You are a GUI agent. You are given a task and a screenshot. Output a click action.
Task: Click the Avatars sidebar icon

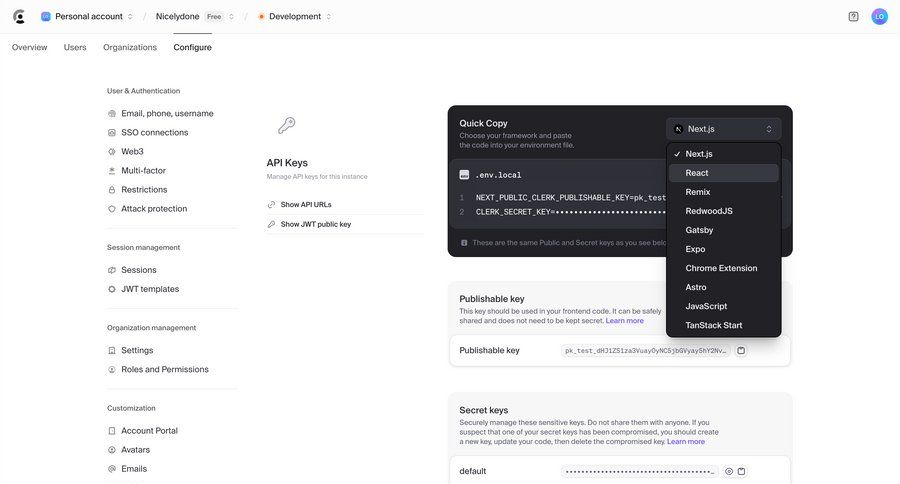[x=112, y=450]
